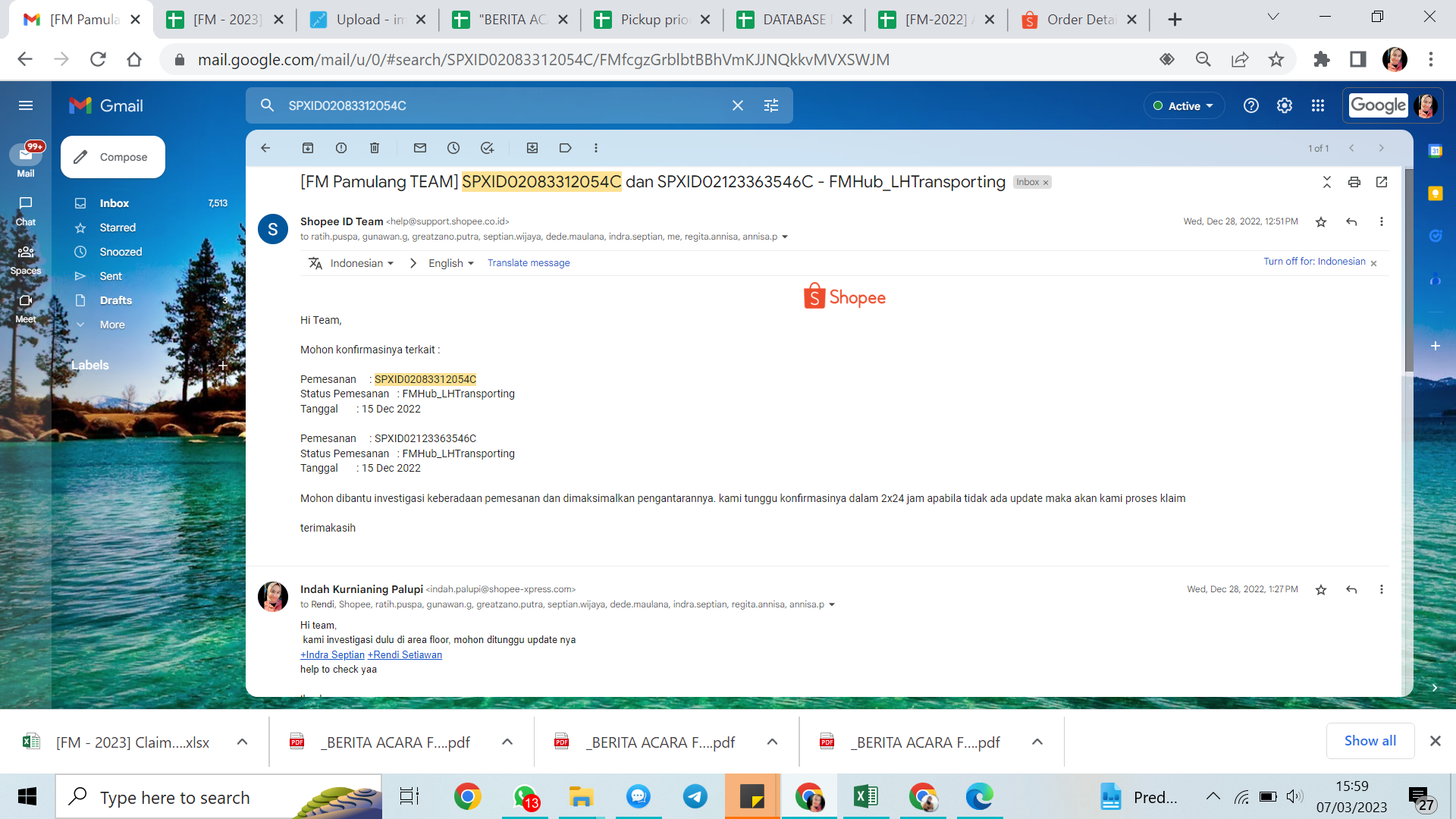Viewport: 1456px width, 819px height.
Task: Go back to search results list
Action: (x=265, y=148)
